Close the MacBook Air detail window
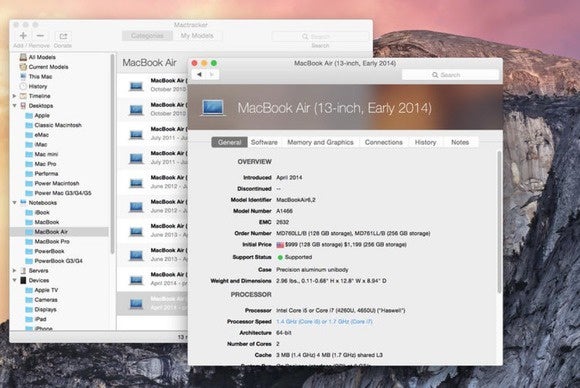 point(195,63)
